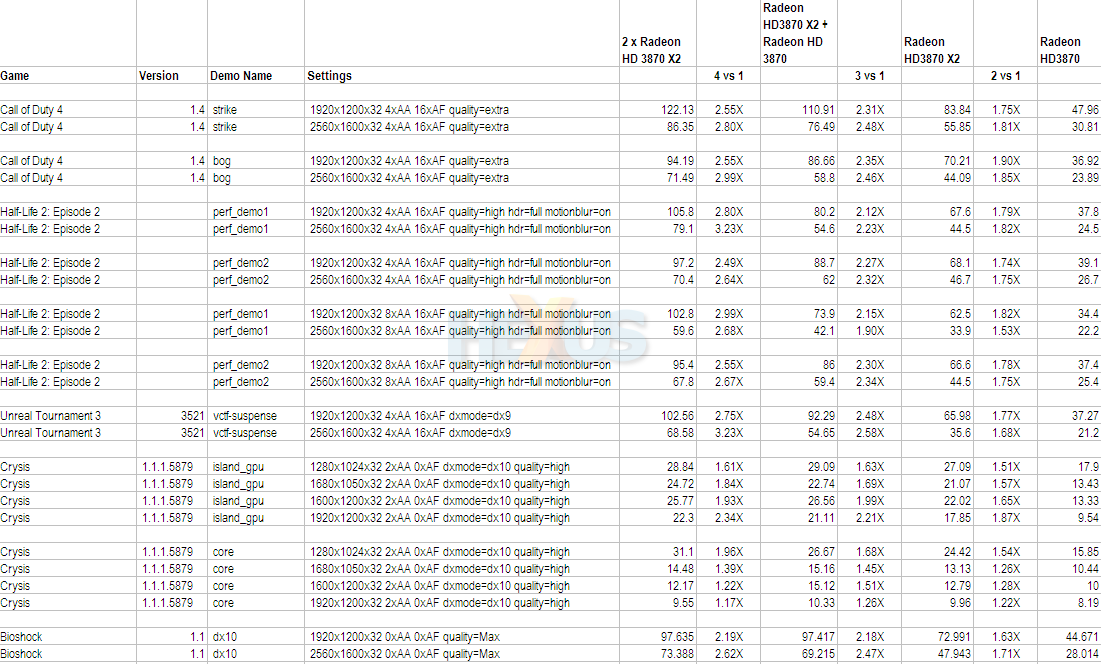The height and width of the screenshot is (664, 1101).
Task: Click the 1.26X cell beside 13.13
Action: (1005, 569)
